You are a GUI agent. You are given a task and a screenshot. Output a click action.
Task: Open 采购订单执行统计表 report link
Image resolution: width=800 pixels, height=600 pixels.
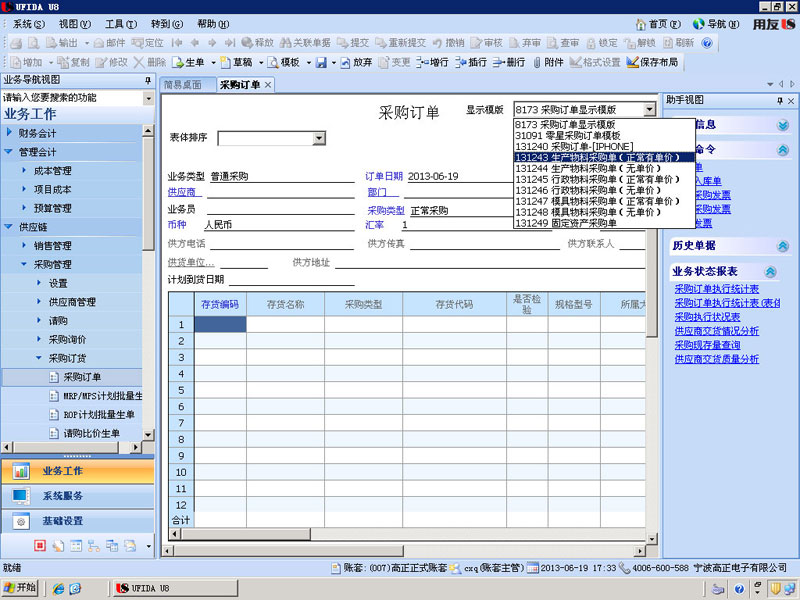pos(716,289)
